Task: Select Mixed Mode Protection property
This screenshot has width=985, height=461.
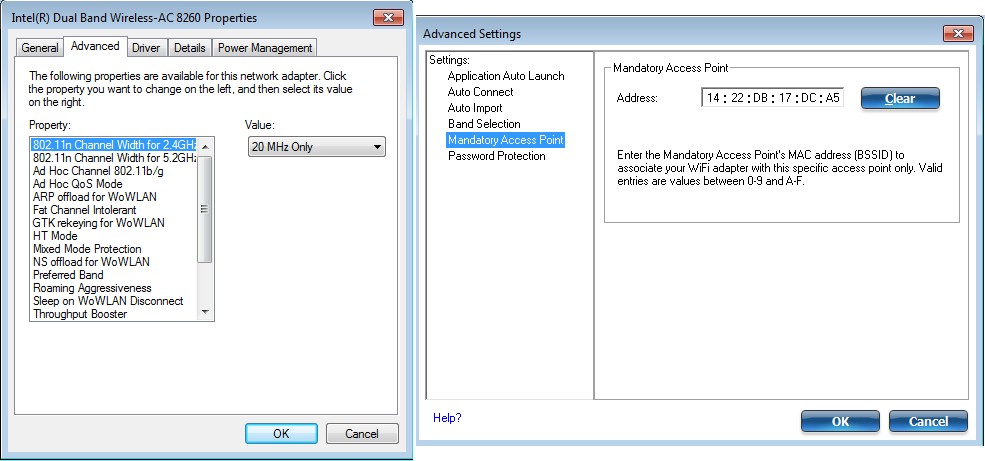Action: click(87, 249)
